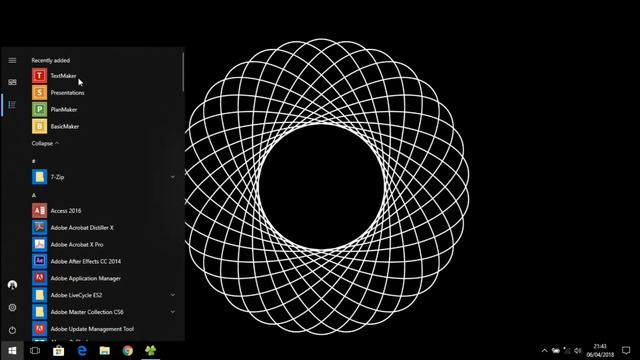Select the Presentations text label
This screenshot has width=640, height=360.
67,93
